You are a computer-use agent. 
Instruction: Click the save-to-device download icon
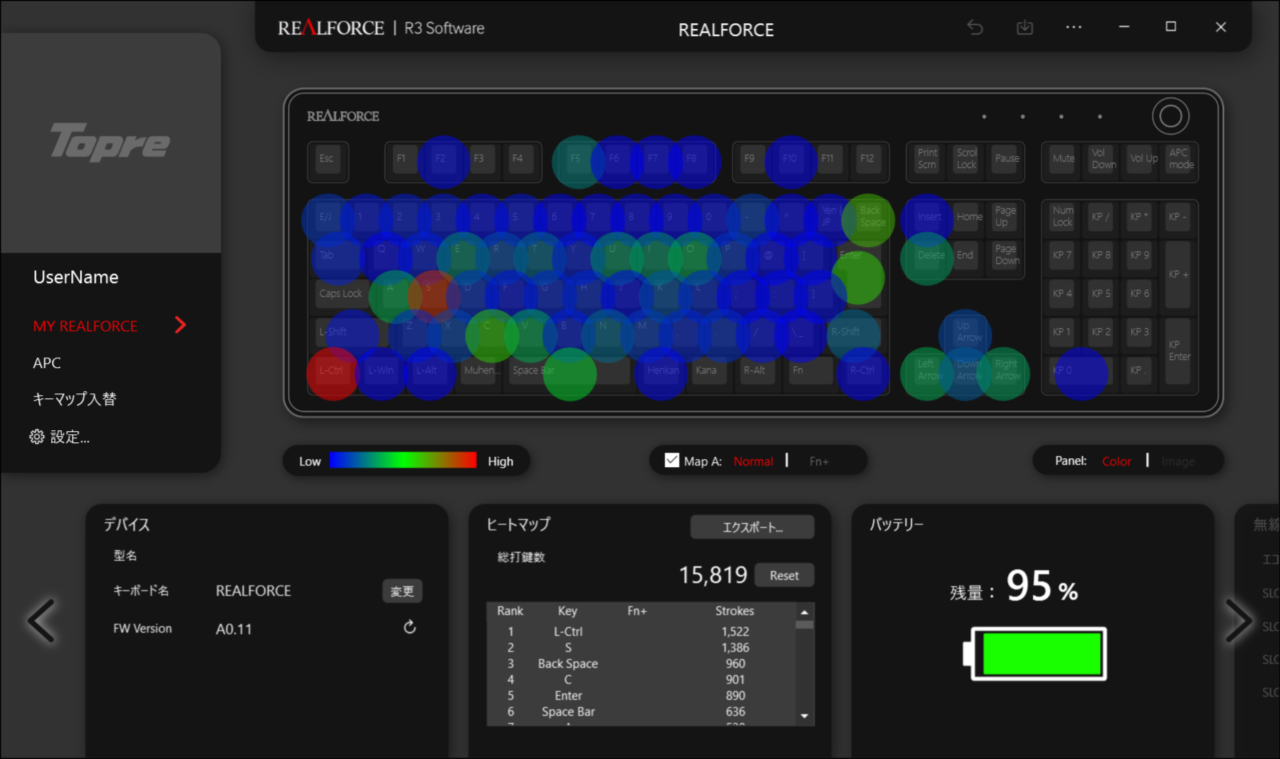pyautogui.click(x=1025, y=28)
